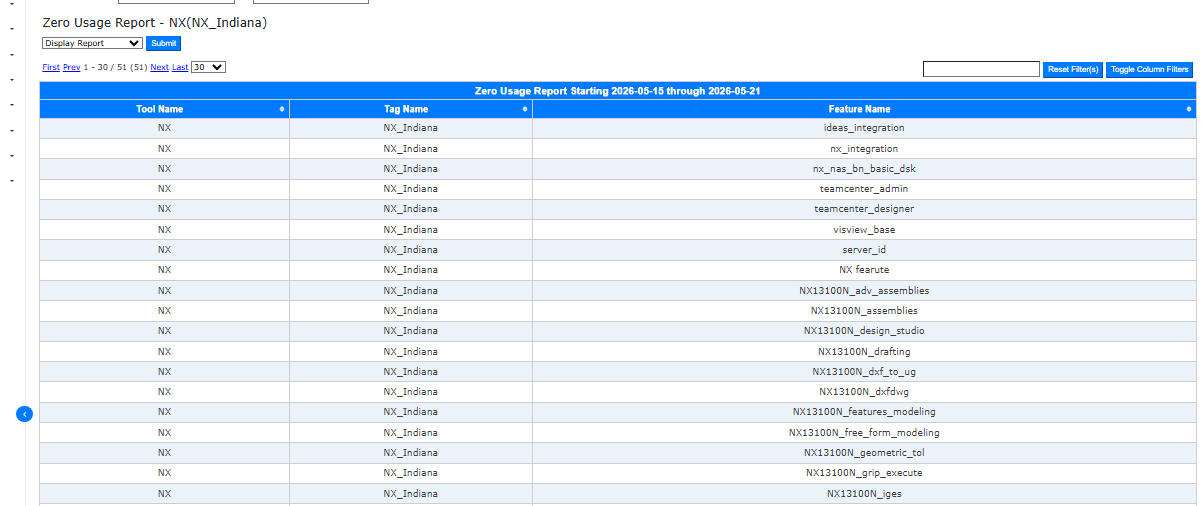Go to Next page link
The width and height of the screenshot is (1204, 506).
click(159, 67)
